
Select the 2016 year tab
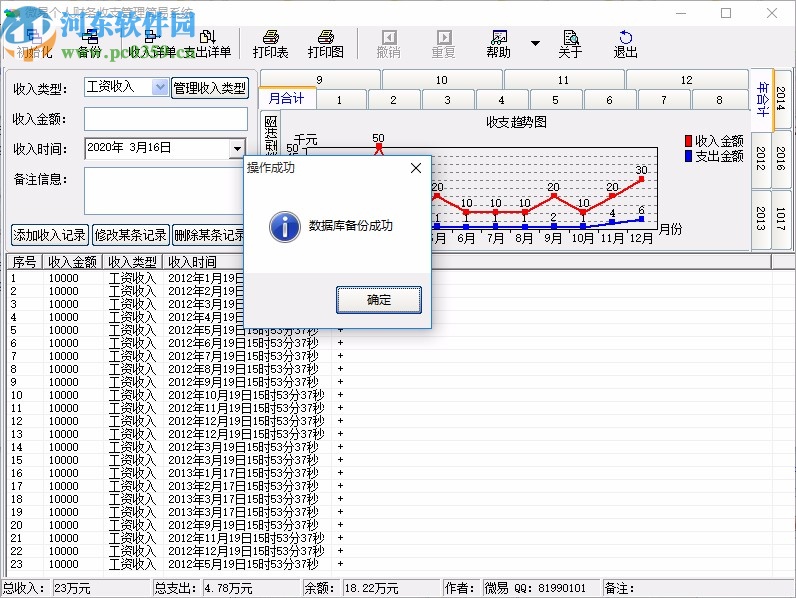[781, 158]
